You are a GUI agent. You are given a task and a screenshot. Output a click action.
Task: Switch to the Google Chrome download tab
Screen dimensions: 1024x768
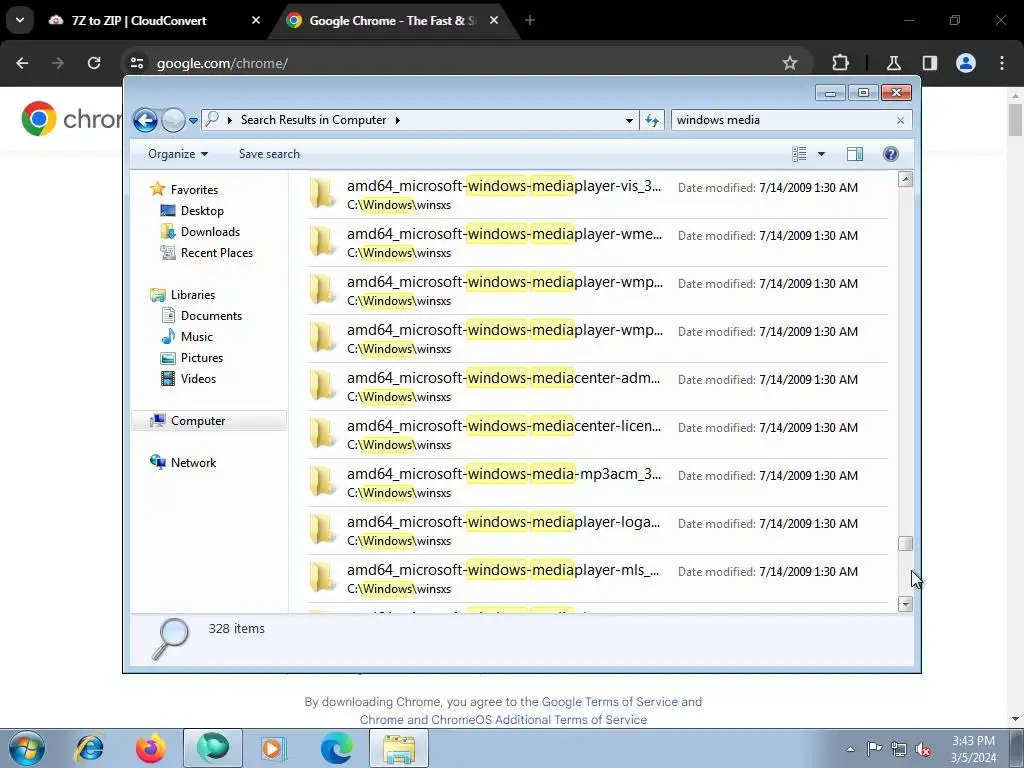tap(394, 21)
